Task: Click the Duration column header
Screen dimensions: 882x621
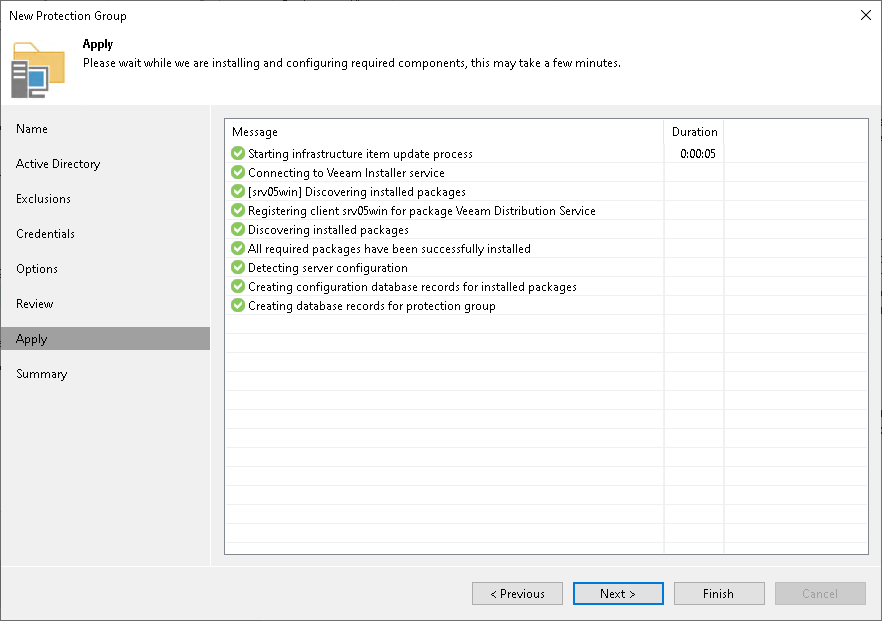Action: (693, 131)
